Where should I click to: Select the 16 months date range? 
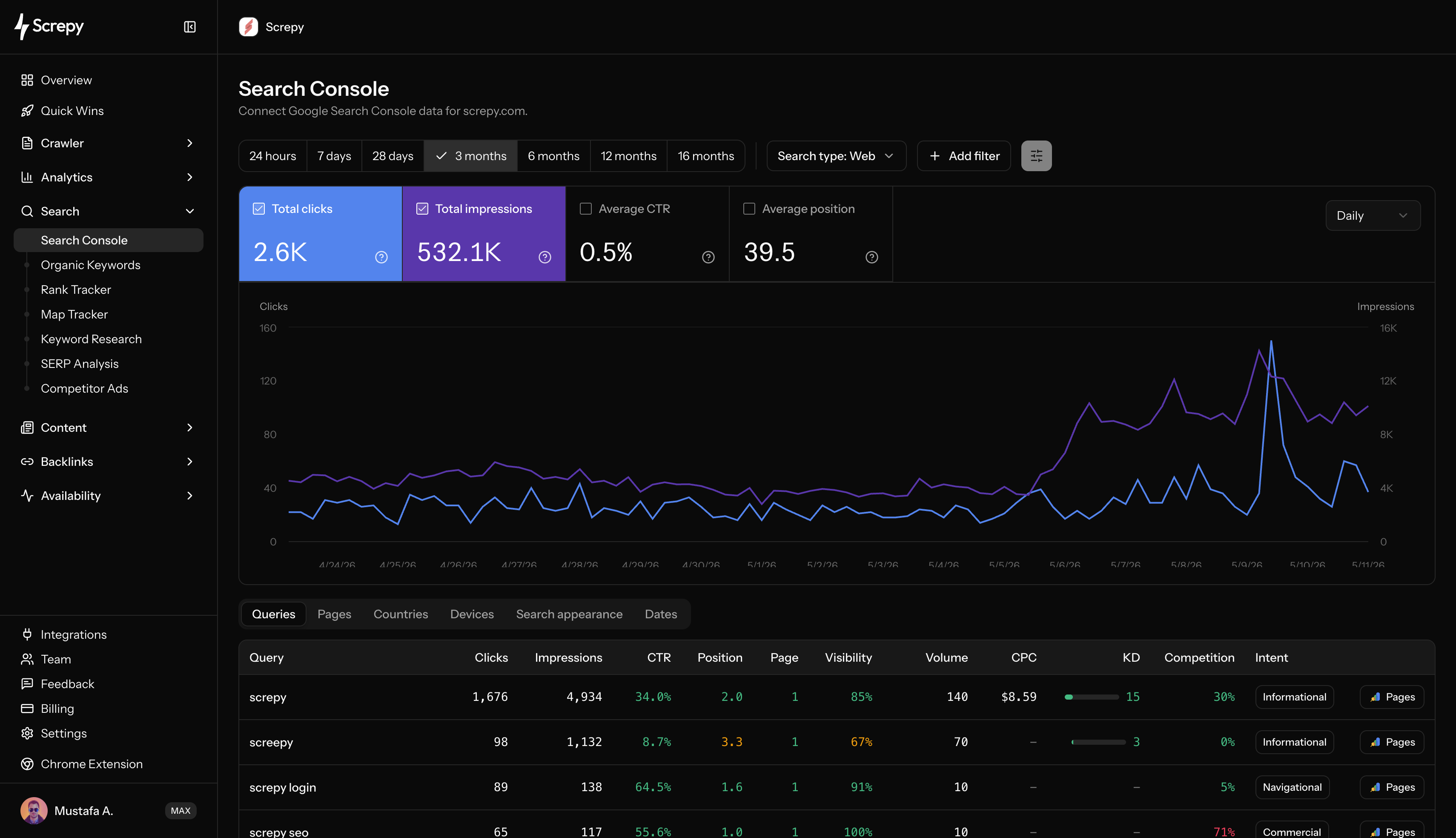click(706, 156)
